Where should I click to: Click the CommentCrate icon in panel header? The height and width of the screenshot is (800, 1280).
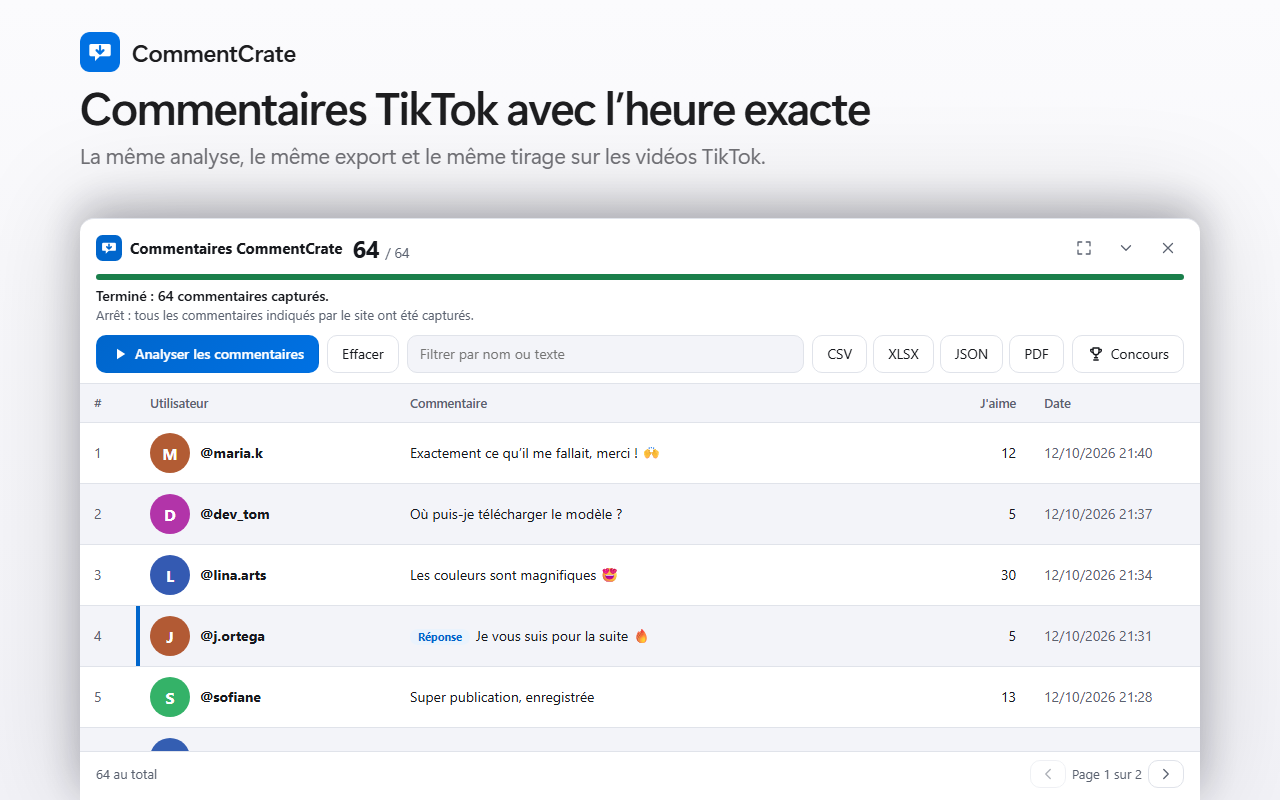(109, 248)
